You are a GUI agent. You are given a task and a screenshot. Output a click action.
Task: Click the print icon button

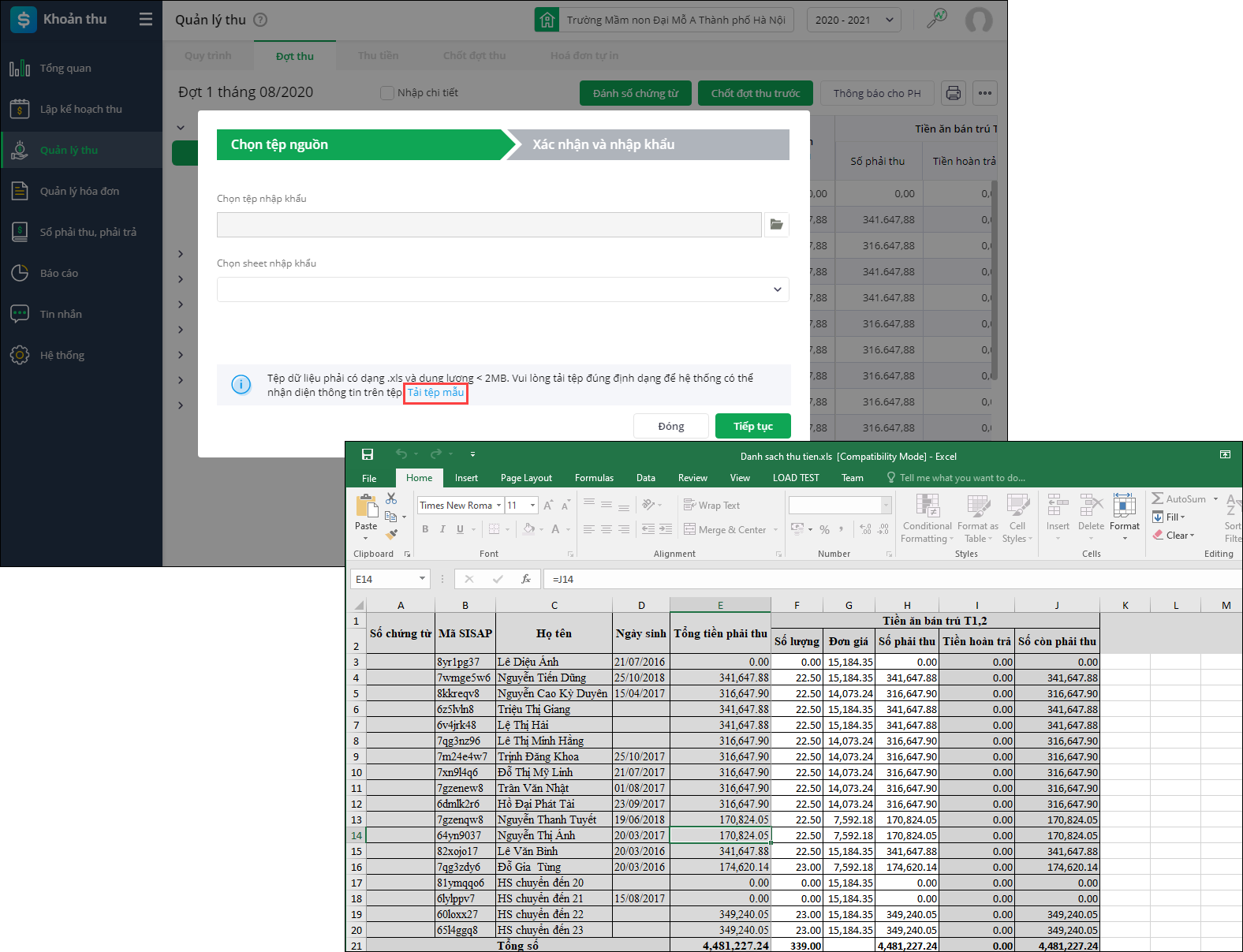pos(954,93)
